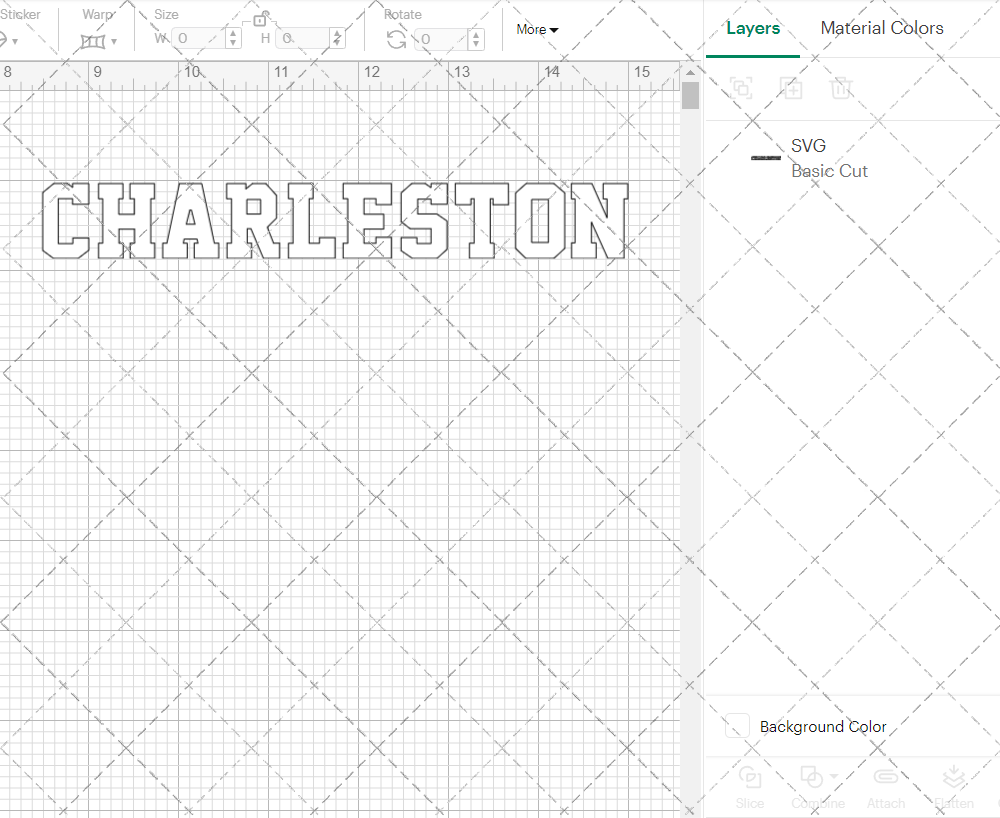Open the Warp tool dropdown
The image size is (1000, 818).
114,41
